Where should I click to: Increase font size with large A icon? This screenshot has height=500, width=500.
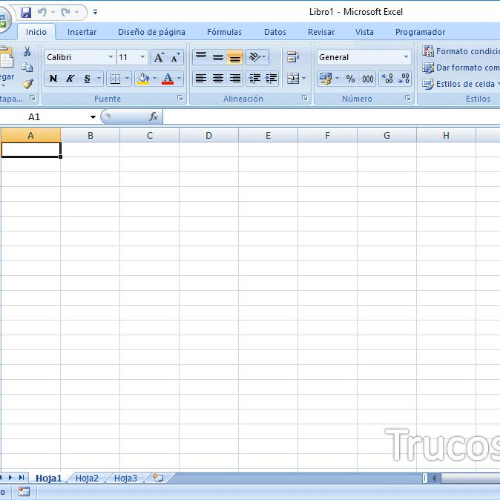[x=159, y=57]
